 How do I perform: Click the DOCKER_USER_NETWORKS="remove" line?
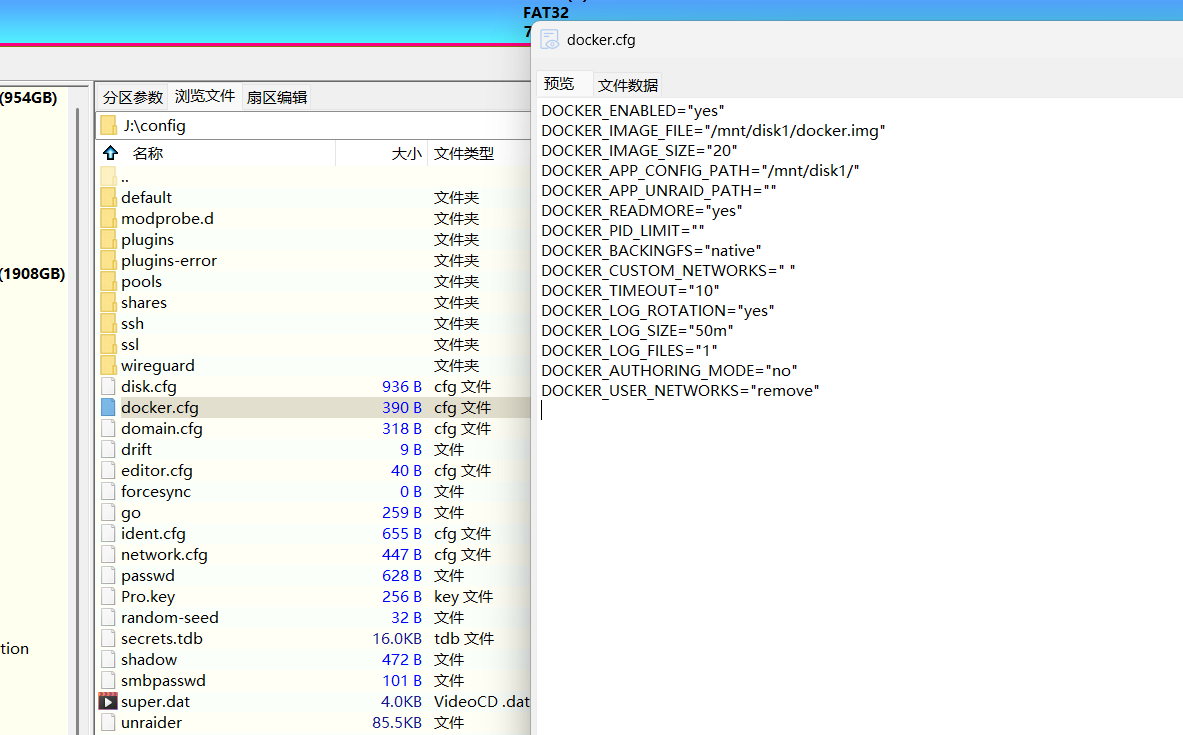pyautogui.click(x=680, y=391)
